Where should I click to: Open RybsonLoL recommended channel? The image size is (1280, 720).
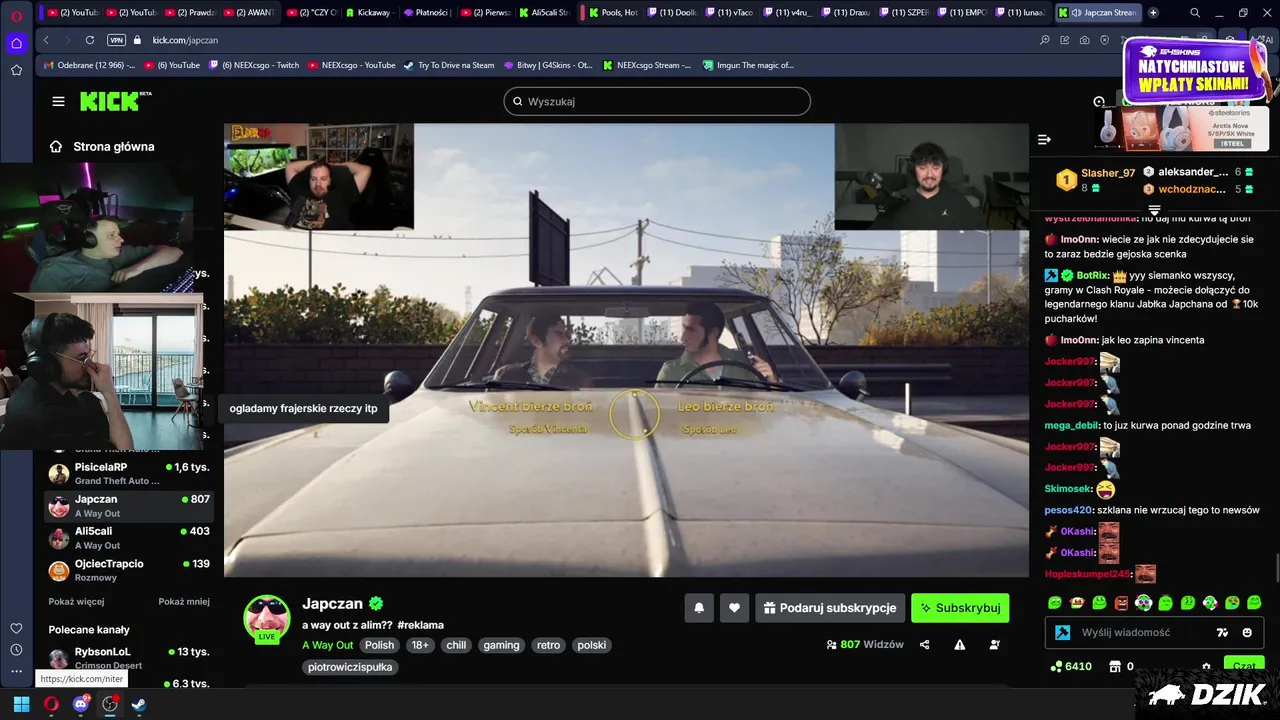(x=129, y=658)
